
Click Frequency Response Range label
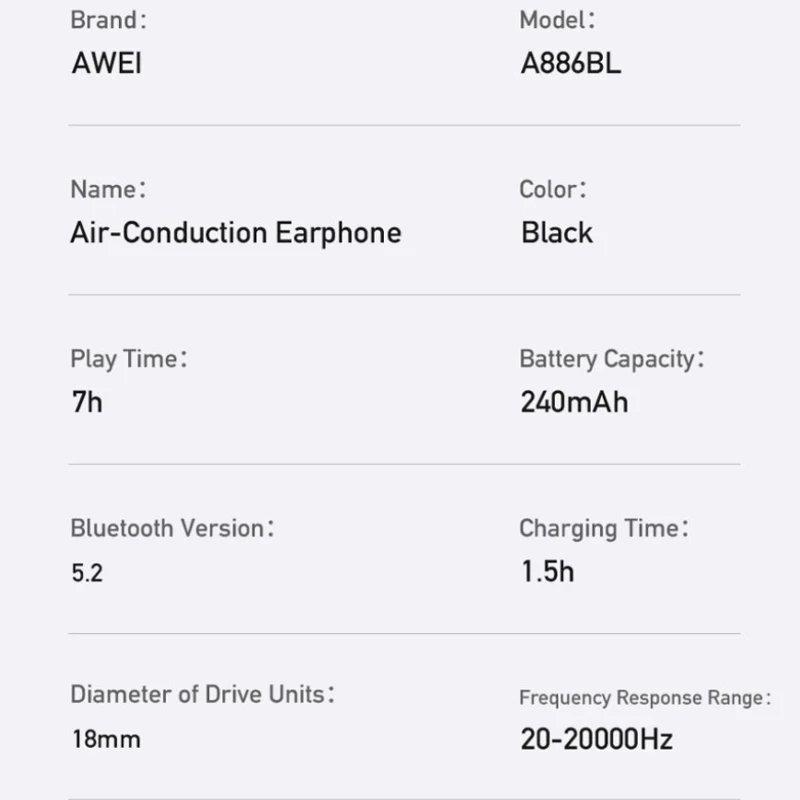pos(645,698)
